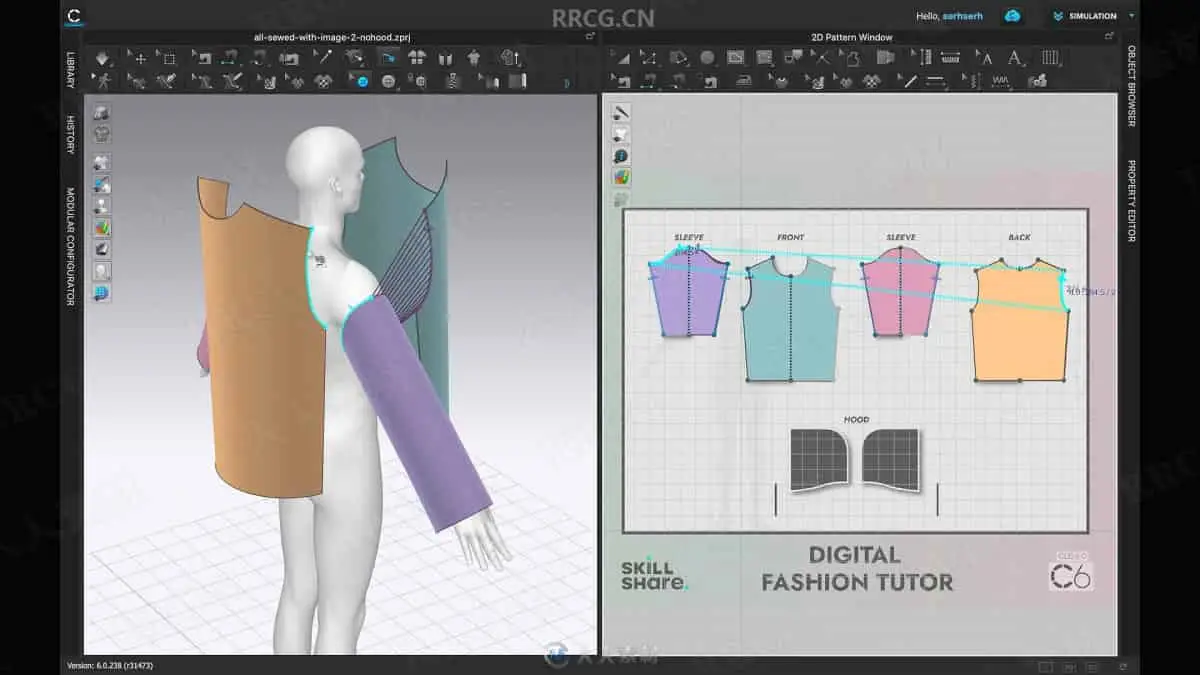Viewport: 1200px width, 675px height.
Task: Expand the 3D window pop-out control
Action: click(x=590, y=37)
